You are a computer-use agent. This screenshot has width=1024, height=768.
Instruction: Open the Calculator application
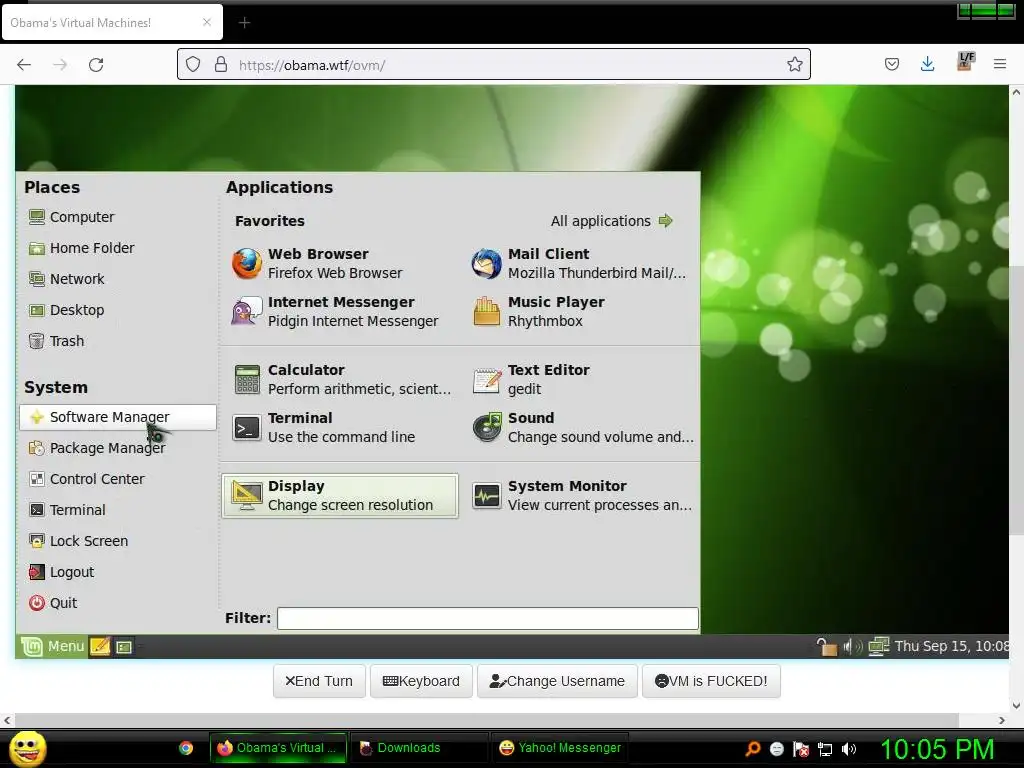point(340,379)
